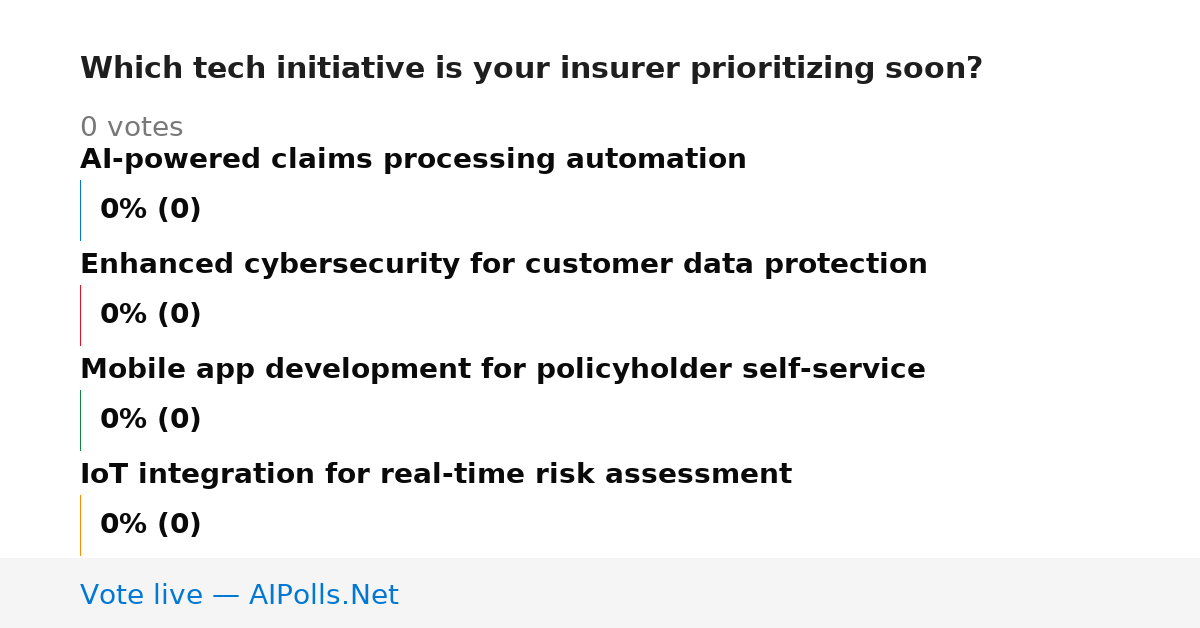Click the word AIPolls.Net in footer
1200x628 pixels.
point(324,595)
